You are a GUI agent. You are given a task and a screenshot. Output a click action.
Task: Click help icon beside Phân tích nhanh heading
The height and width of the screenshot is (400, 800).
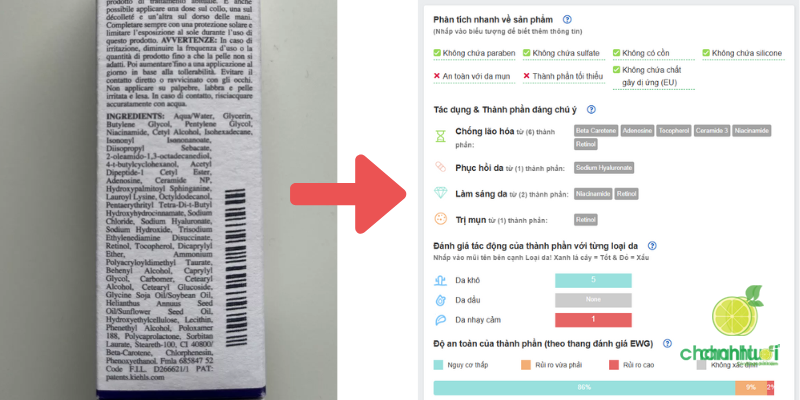tap(567, 20)
